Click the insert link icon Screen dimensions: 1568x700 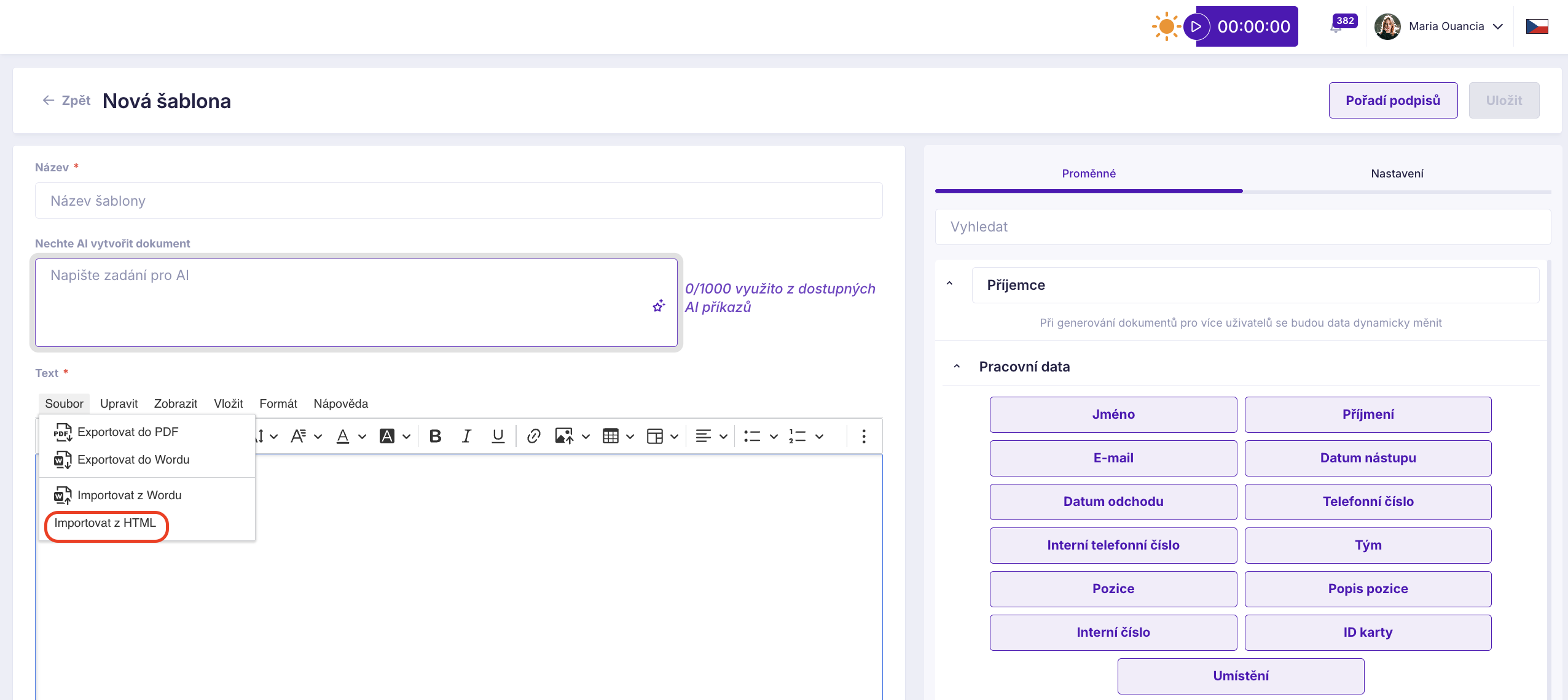pyautogui.click(x=533, y=436)
